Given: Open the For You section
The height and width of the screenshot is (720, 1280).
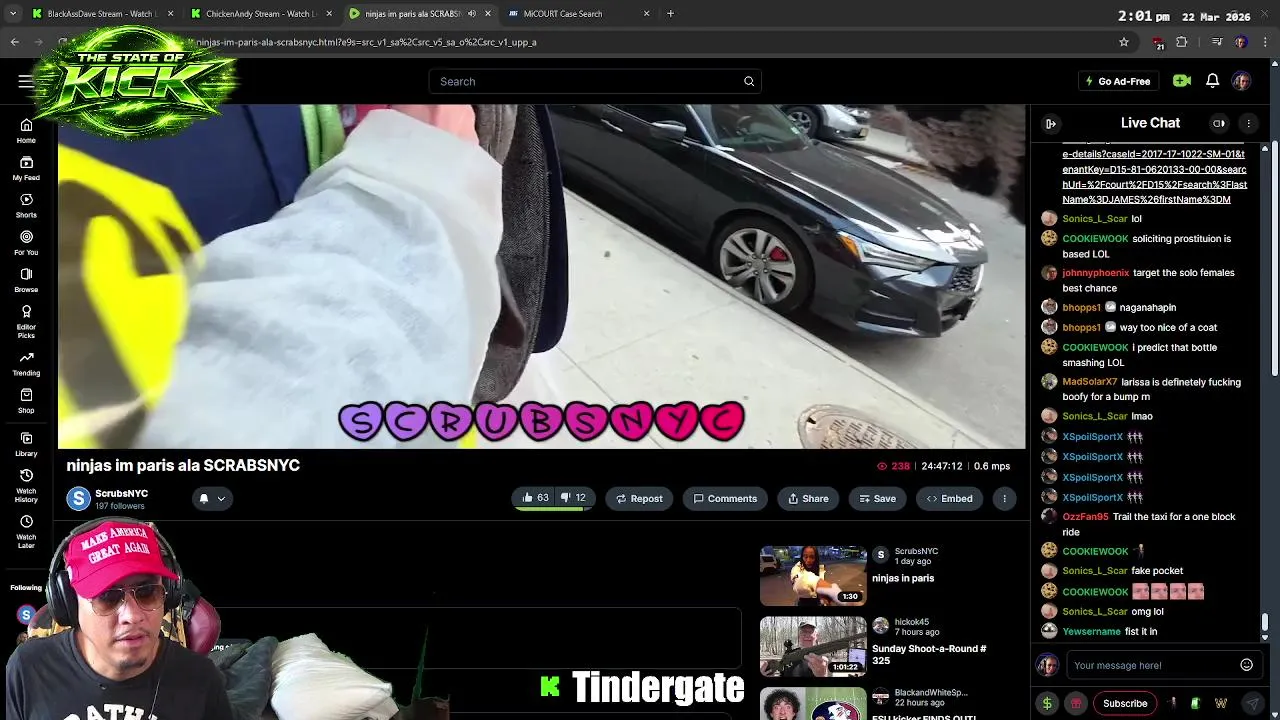Looking at the screenshot, I should (x=26, y=242).
